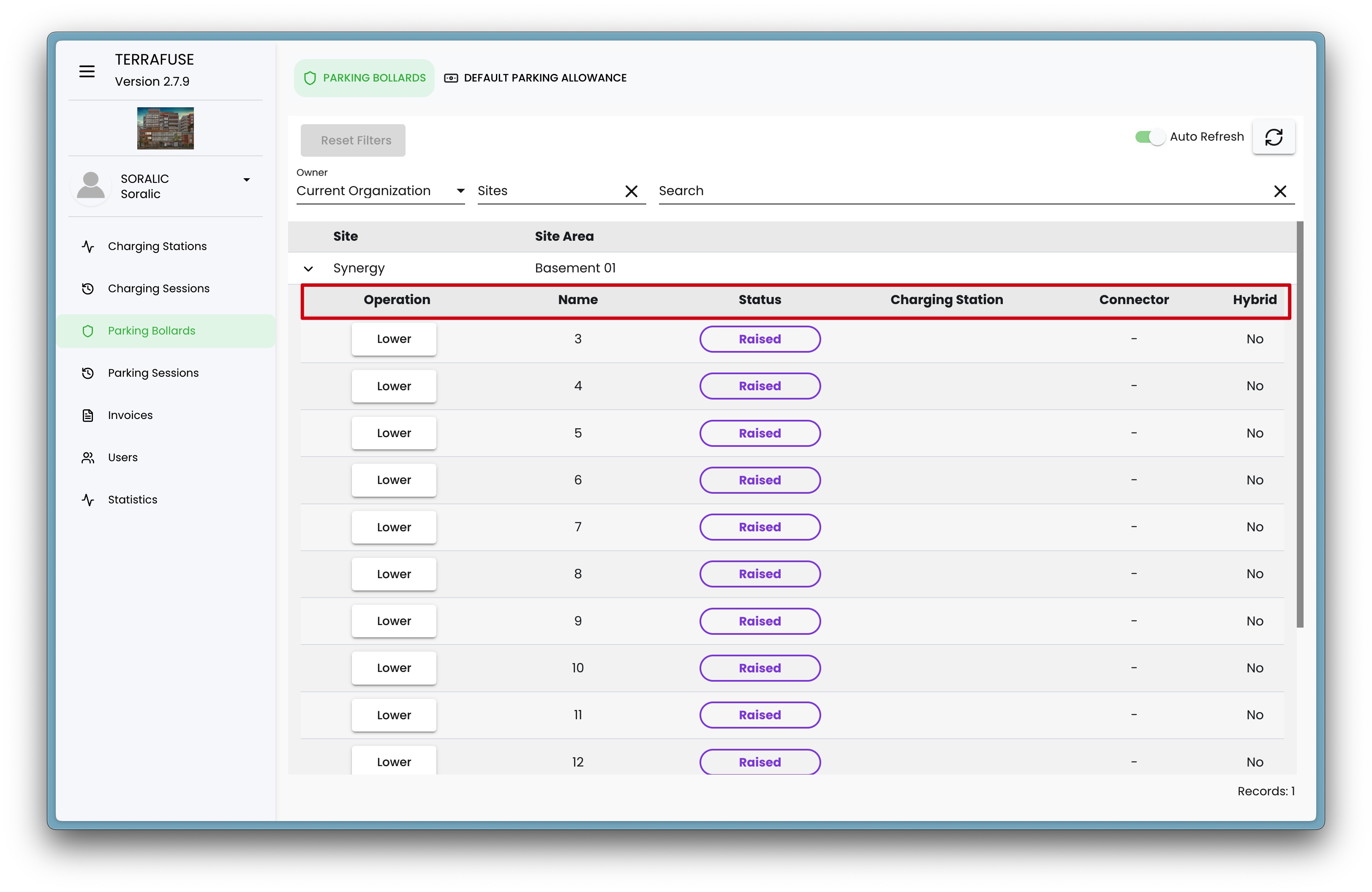1372x892 pixels.
Task: Switch to Default Parking Allowance tab
Action: pos(535,78)
